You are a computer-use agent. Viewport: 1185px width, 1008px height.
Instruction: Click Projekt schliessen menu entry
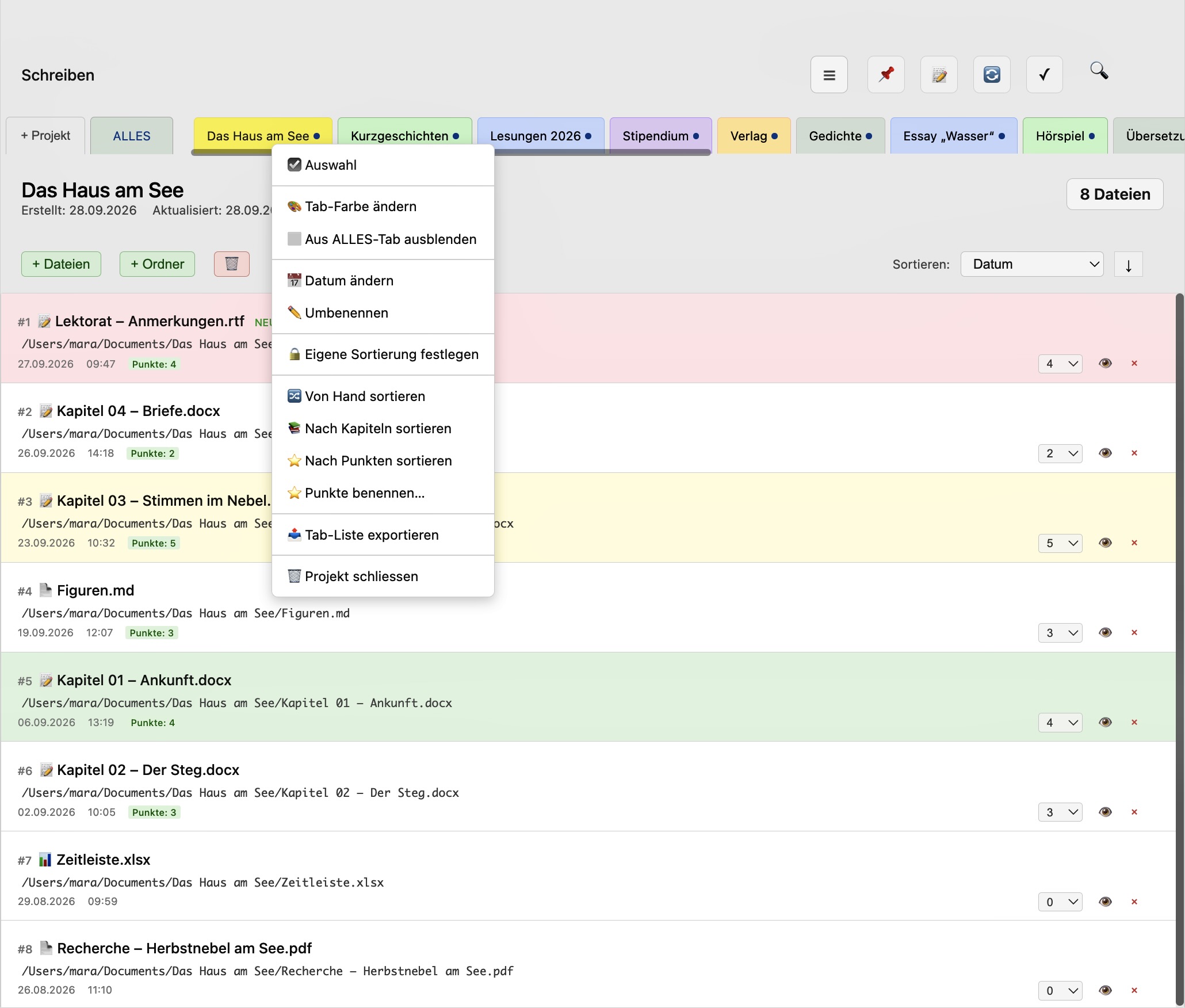tap(383, 576)
